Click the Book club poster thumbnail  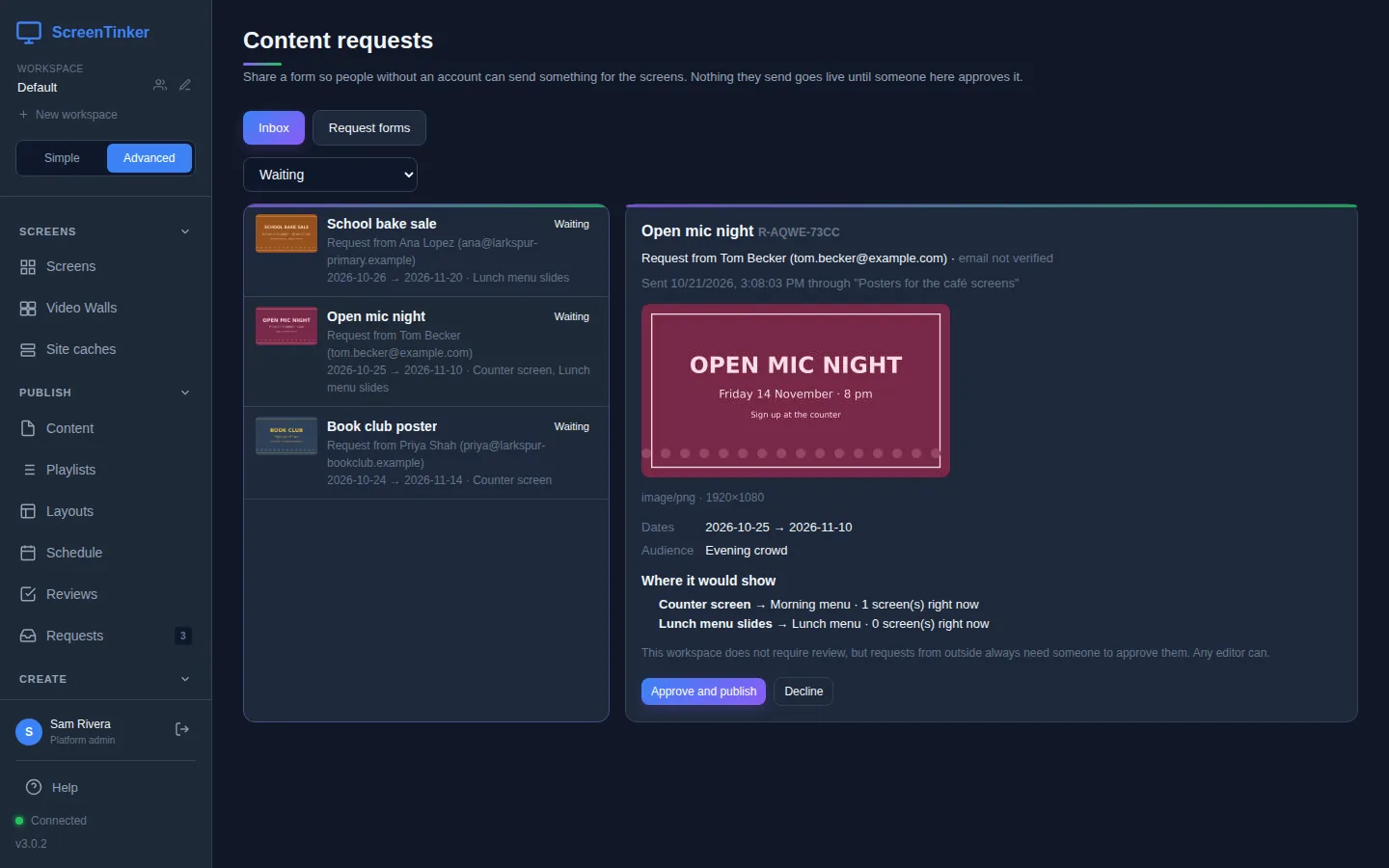[286, 436]
